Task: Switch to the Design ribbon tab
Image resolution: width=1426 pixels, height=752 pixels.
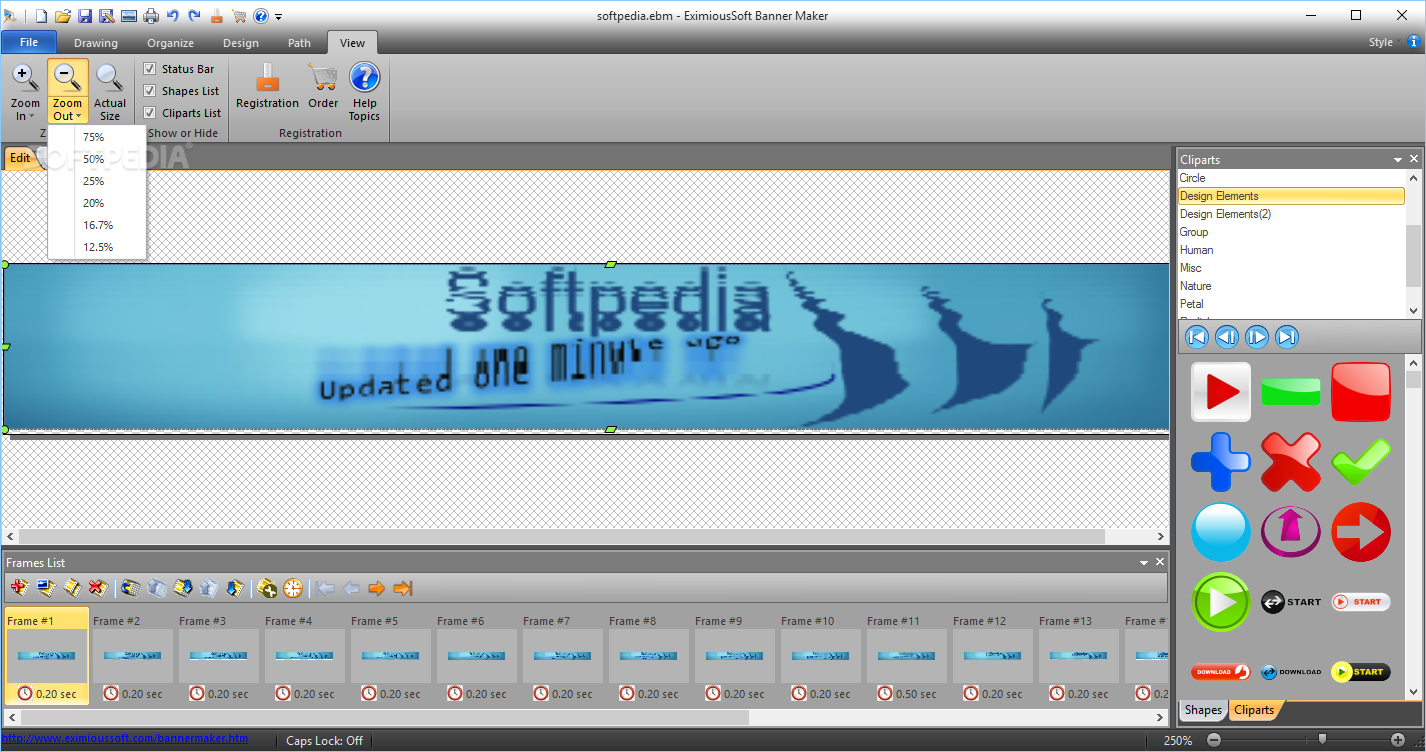Action: pos(241,43)
